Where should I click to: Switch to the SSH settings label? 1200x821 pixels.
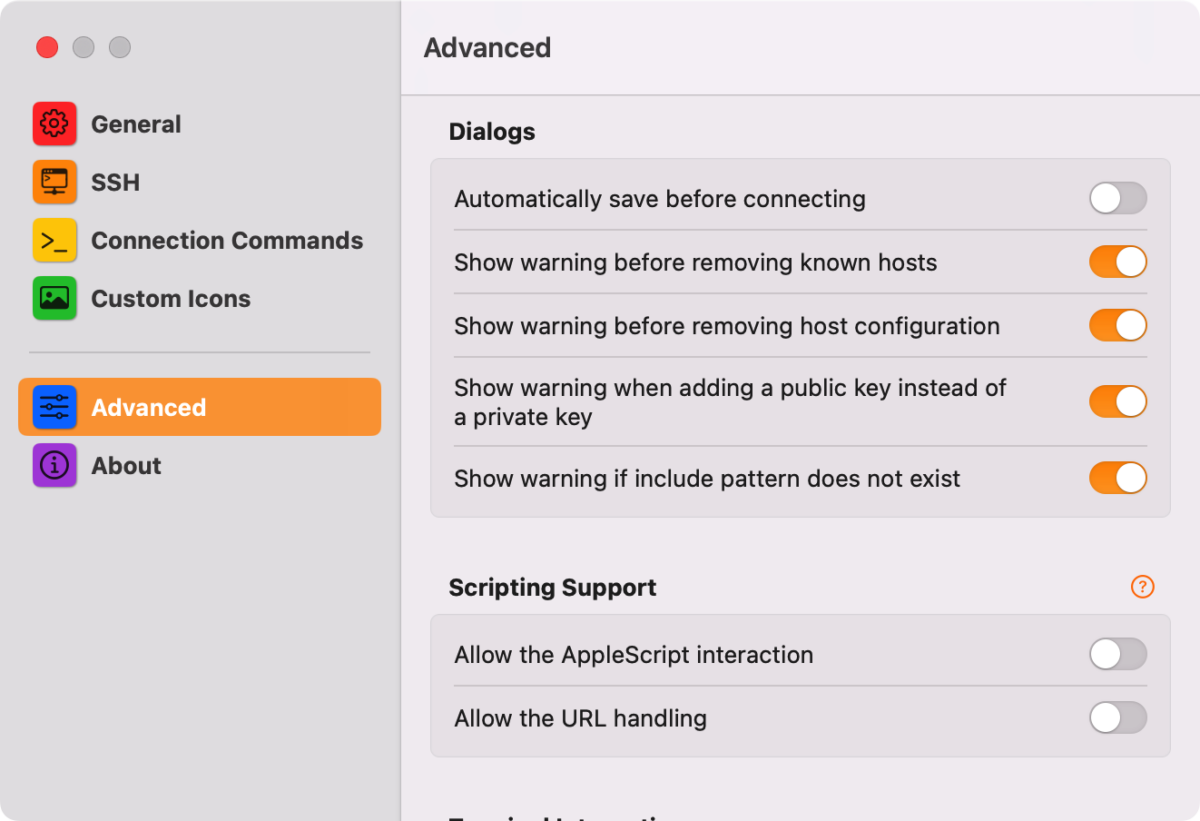point(115,182)
